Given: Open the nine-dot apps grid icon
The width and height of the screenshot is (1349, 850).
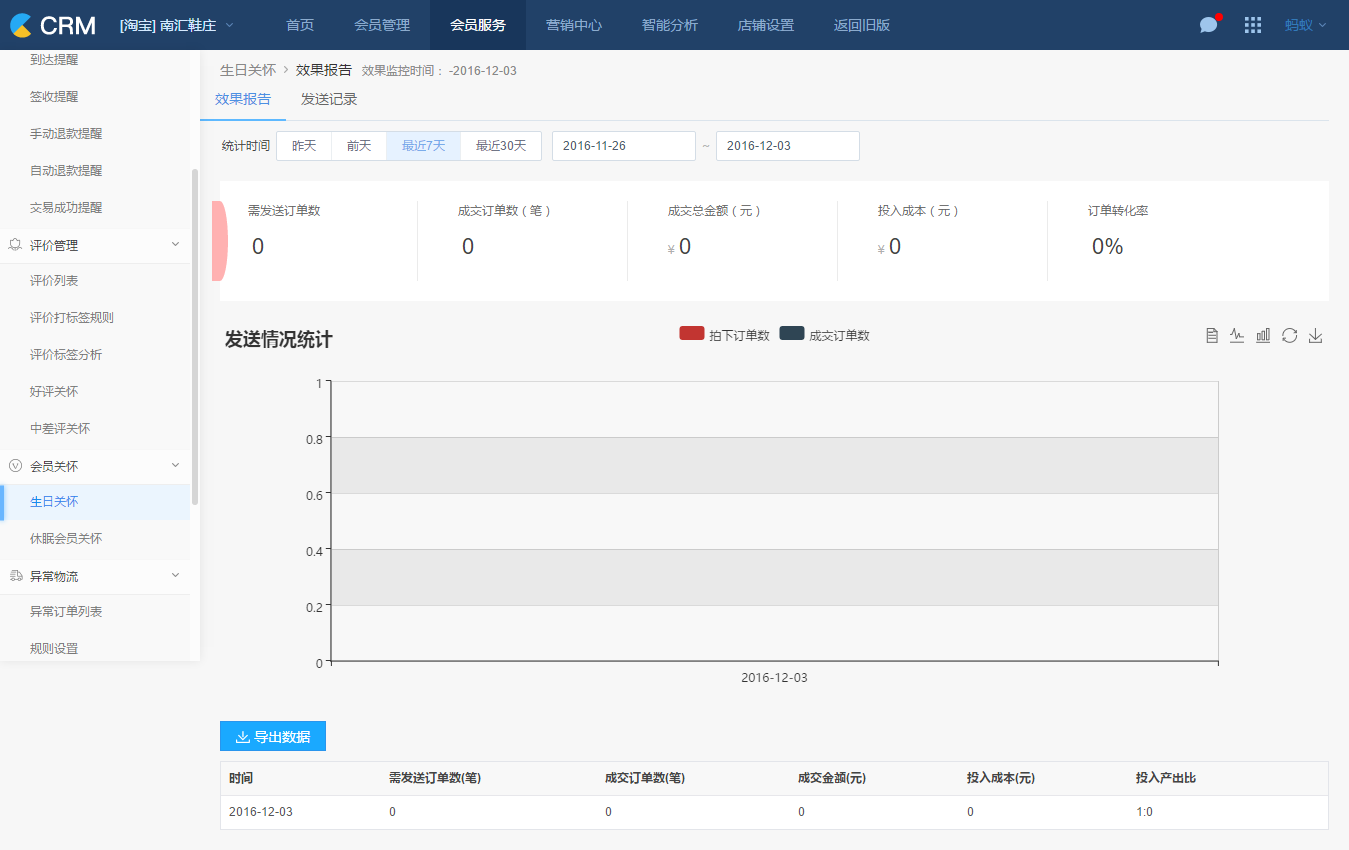Looking at the screenshot, I should point(1252,25).
